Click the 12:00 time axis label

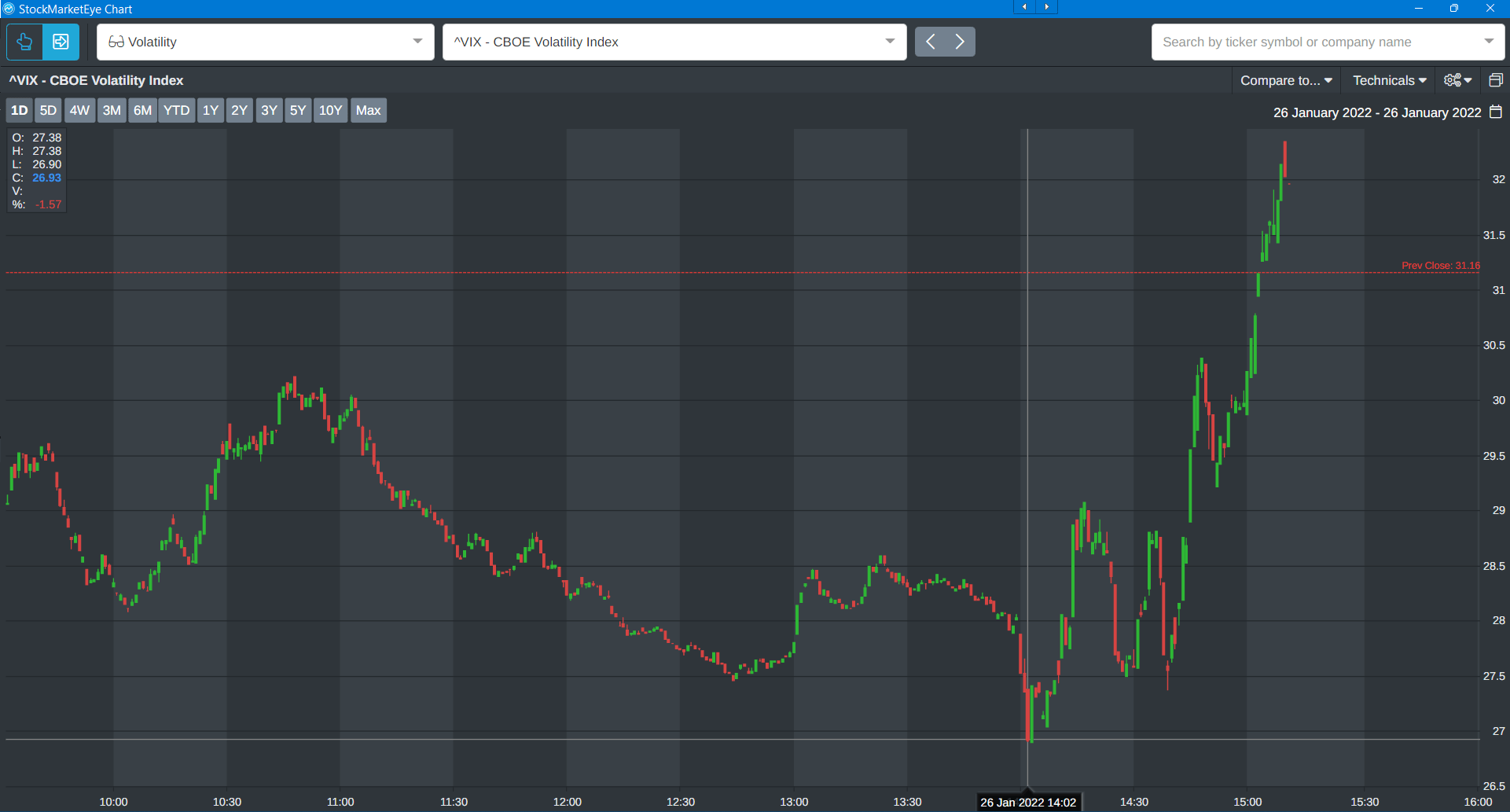(568, 802)
